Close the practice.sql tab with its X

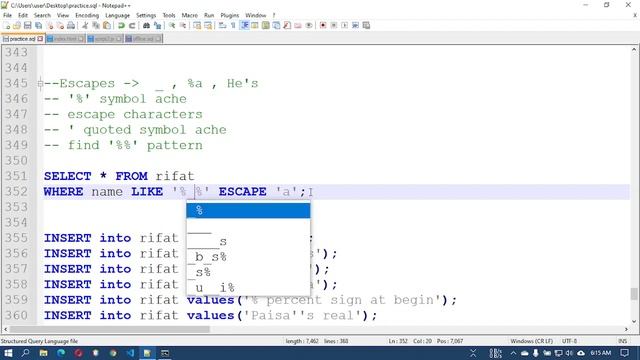[40, 39]
